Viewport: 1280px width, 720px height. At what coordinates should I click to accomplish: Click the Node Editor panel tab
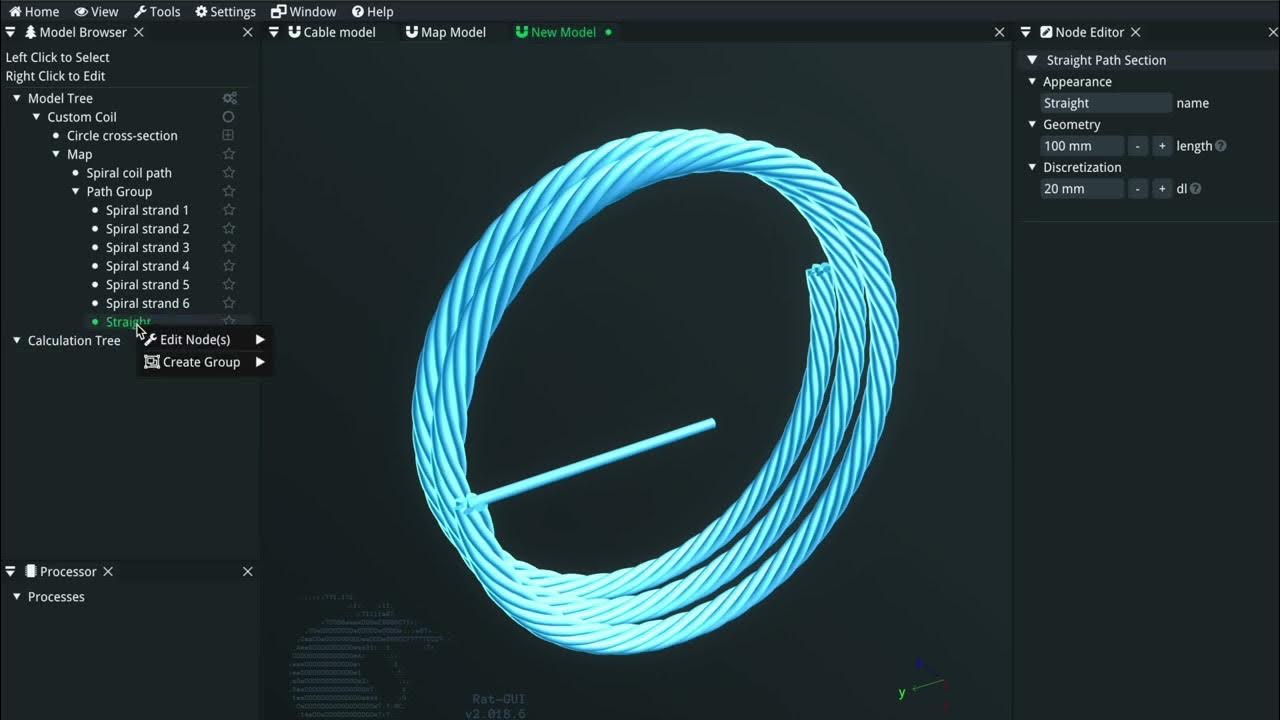[x=1082, y=32]
